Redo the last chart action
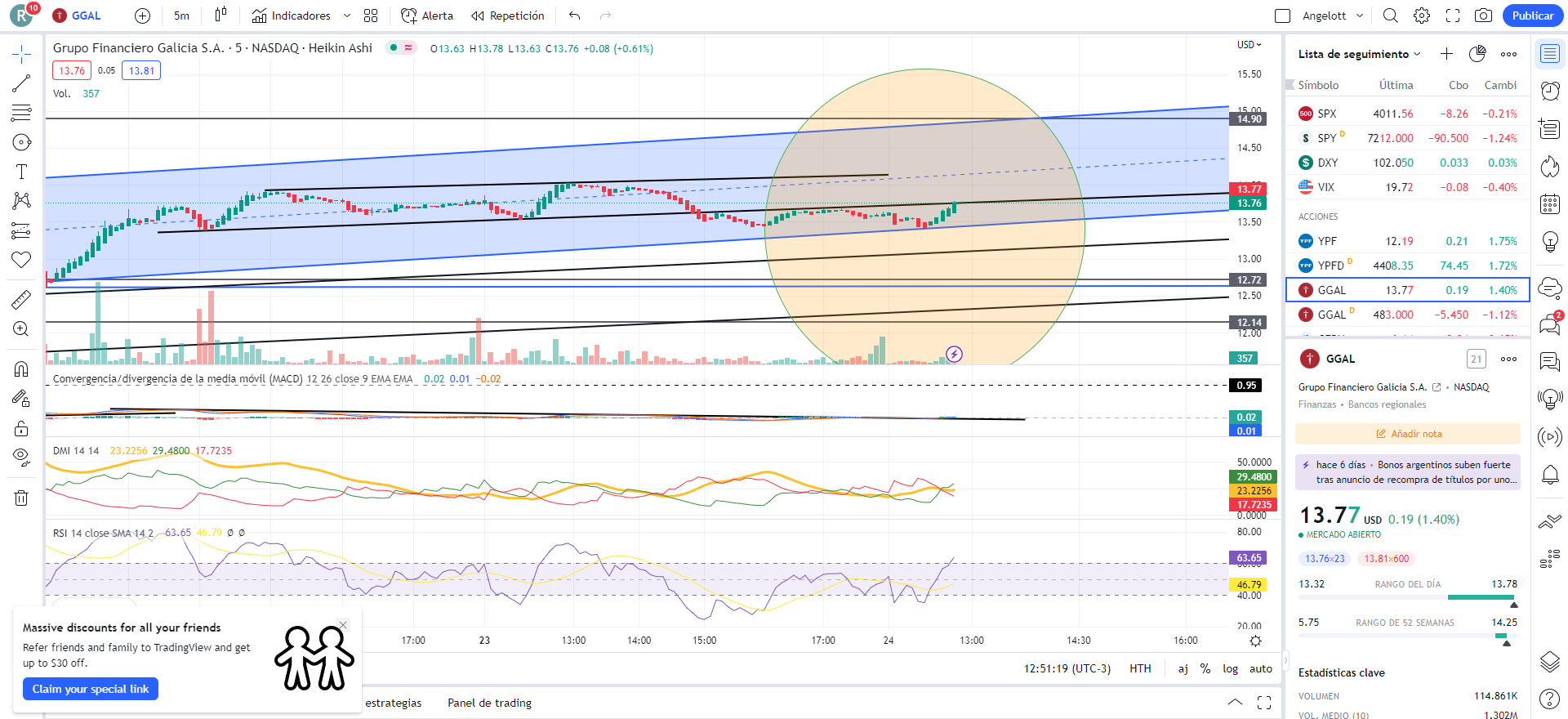 point(605,16)
